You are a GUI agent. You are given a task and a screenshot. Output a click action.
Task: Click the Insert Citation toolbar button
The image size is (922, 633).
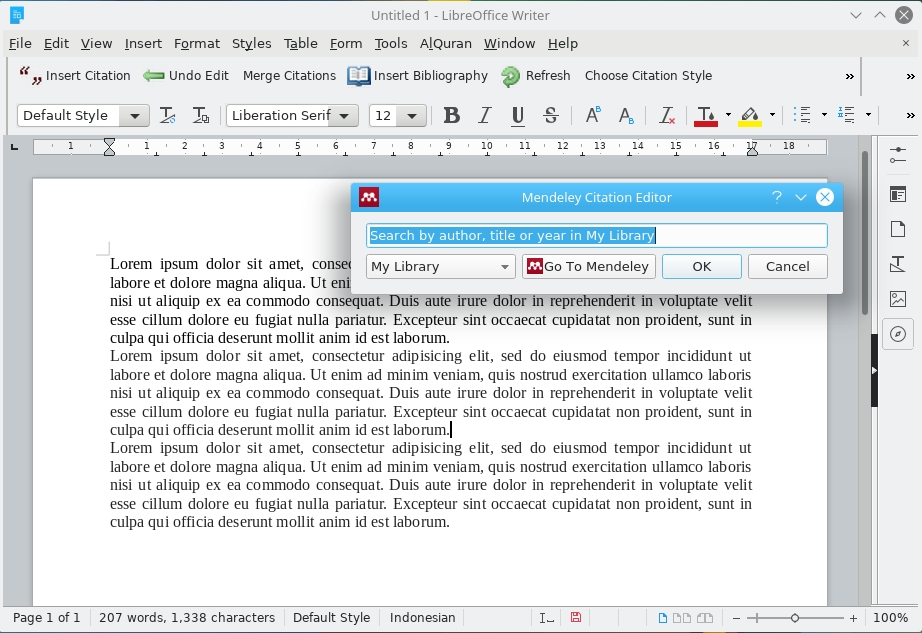tap(76, 76)
